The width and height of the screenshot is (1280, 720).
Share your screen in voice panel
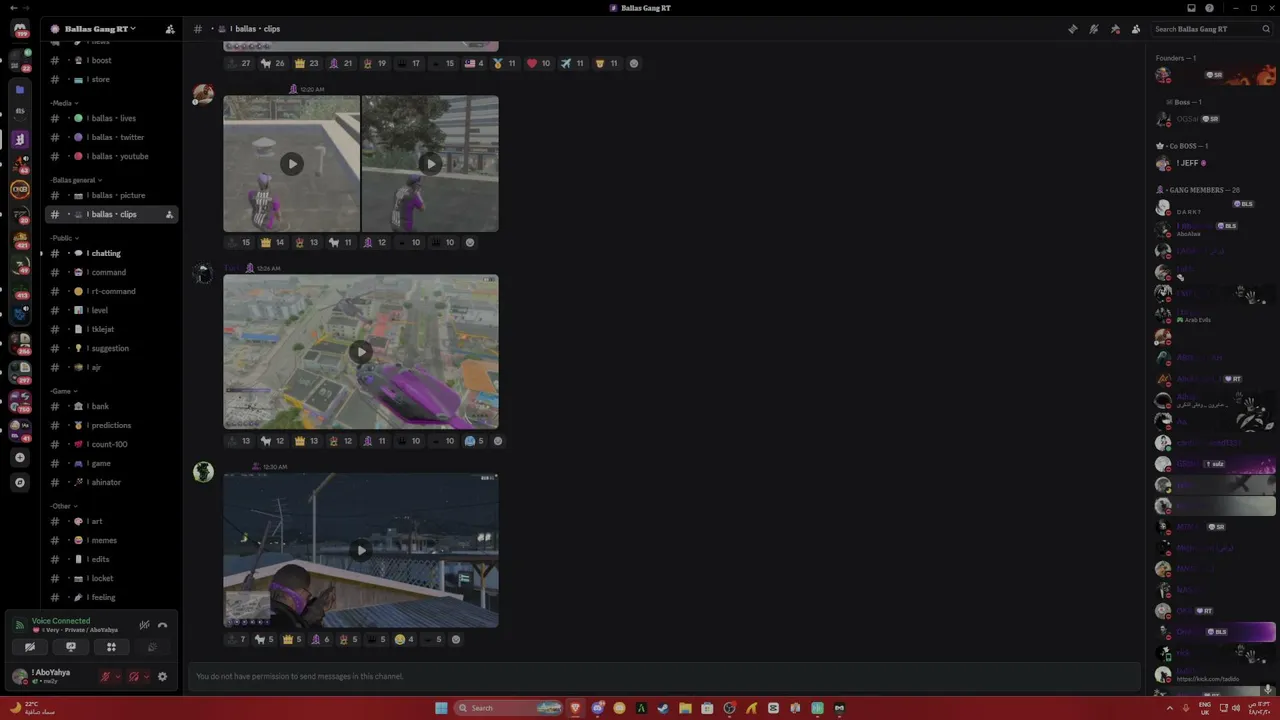70,647
